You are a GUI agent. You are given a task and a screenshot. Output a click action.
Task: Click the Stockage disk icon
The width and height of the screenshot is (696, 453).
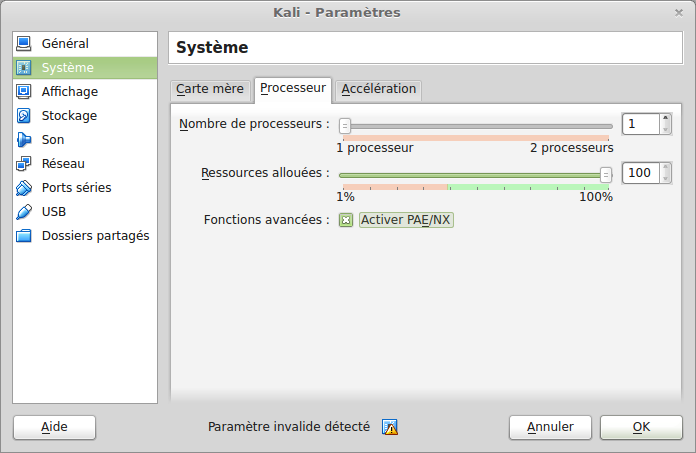(x=25, y=116)
